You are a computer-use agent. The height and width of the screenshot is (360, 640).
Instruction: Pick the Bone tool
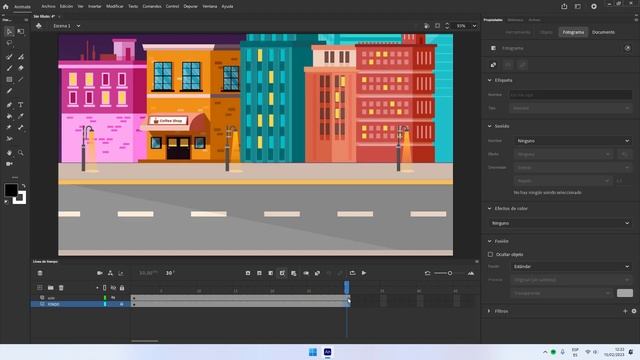point(21,127)
